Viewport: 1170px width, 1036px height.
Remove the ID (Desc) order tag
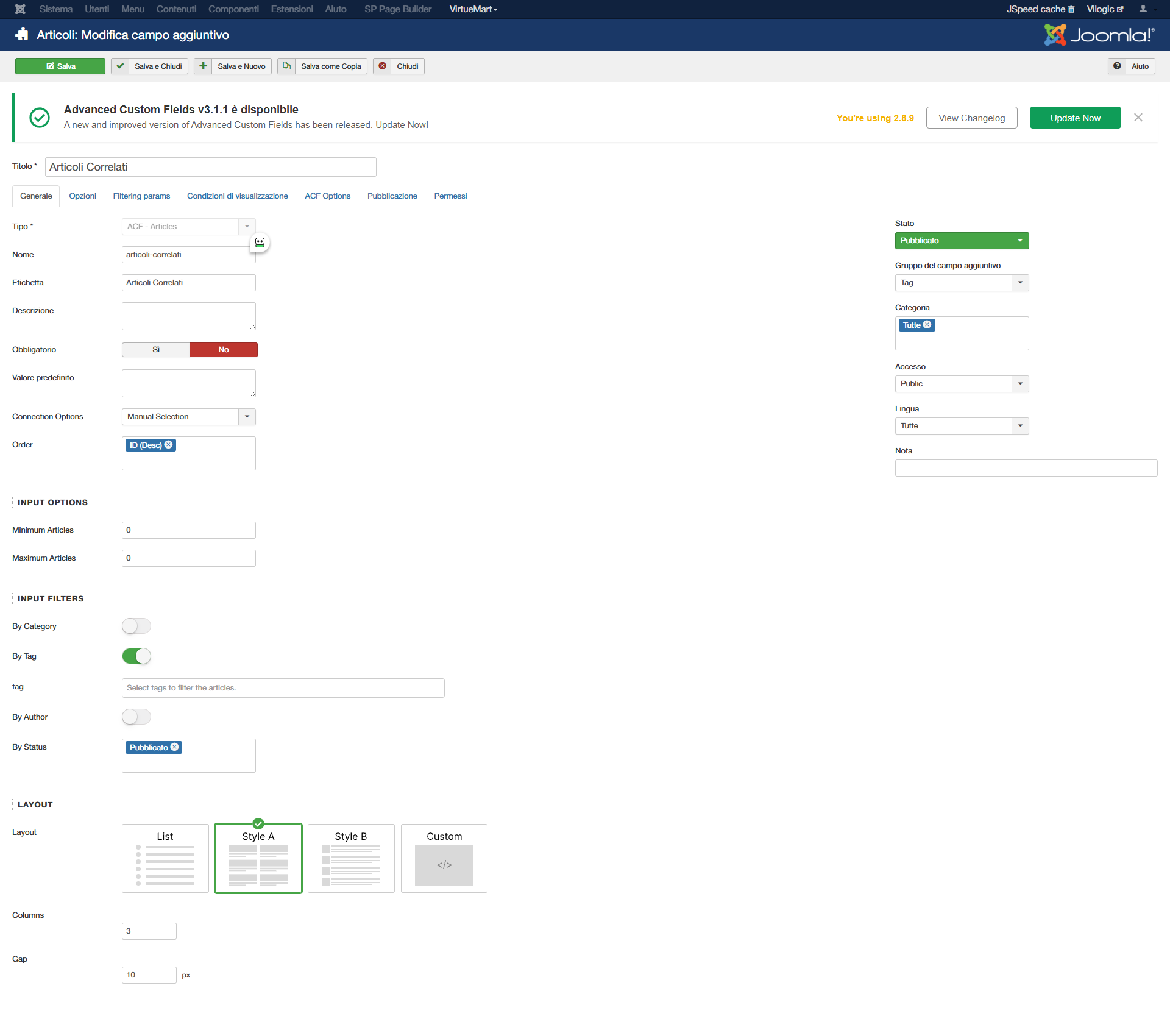click(x=169, y=445)
